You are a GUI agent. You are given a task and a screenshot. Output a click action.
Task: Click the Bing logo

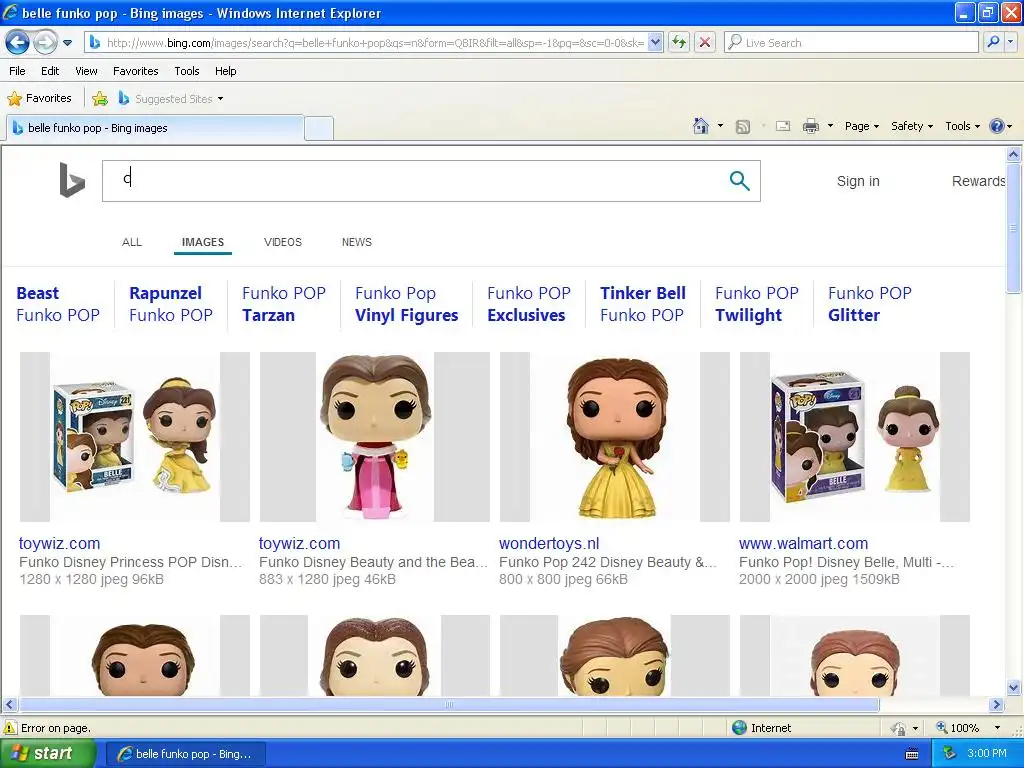(x=72, y=180)
